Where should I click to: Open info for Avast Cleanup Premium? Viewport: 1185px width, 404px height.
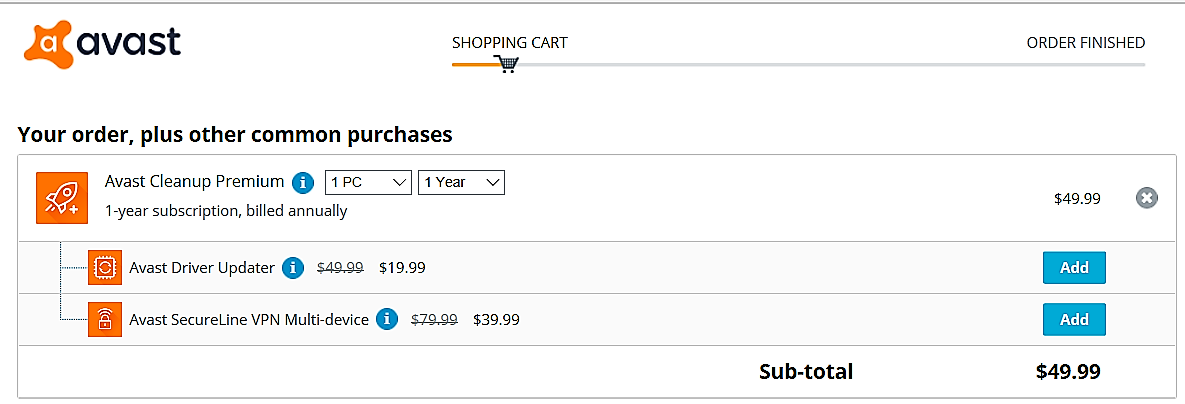(x=302, y=183)
